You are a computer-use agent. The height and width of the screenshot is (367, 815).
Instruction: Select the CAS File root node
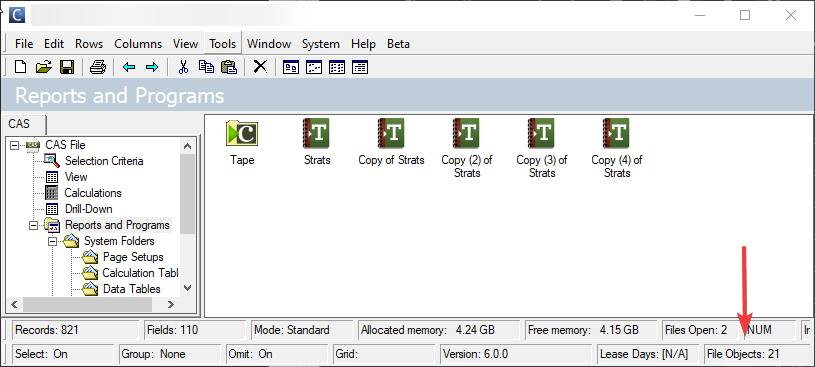coord(65,145)
